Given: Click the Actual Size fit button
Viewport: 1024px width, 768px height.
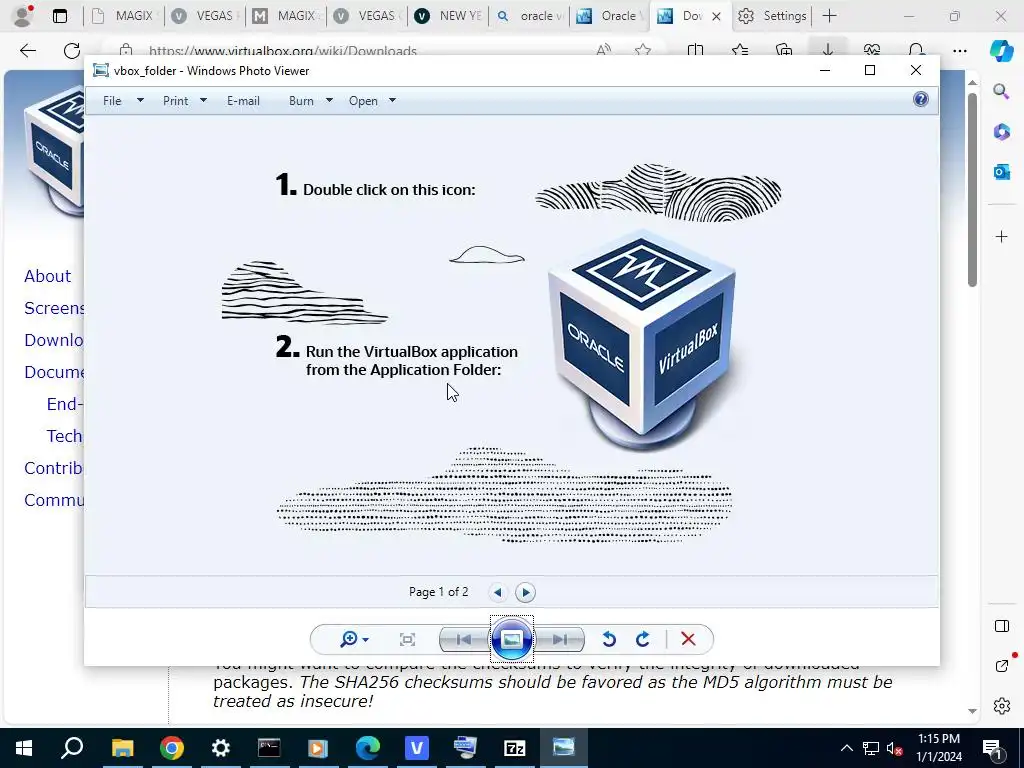Looking at the screenshot, I should coord(408,639).
